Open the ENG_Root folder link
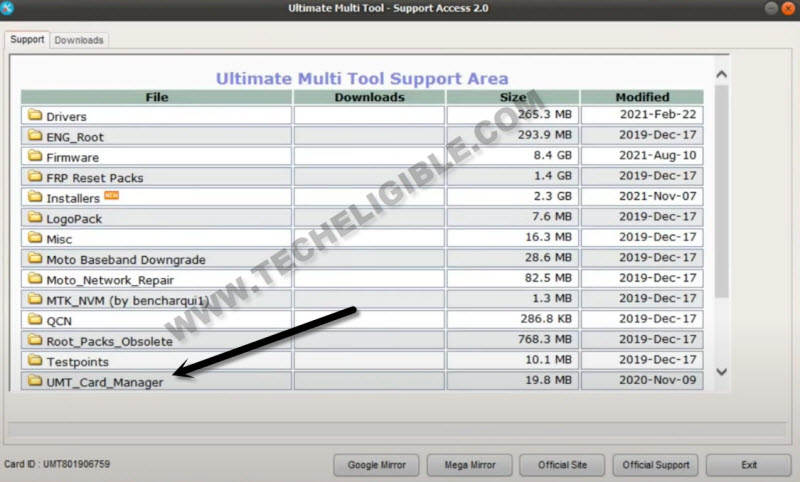Image resolution: width=800 pixels, height=482 pixels. click(x=75, y=137)
